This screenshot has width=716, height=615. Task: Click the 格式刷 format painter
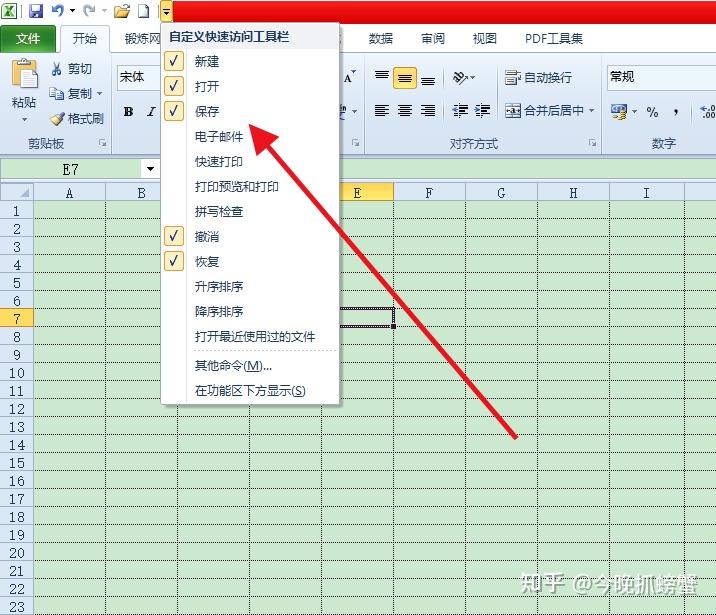click(77, 119)
